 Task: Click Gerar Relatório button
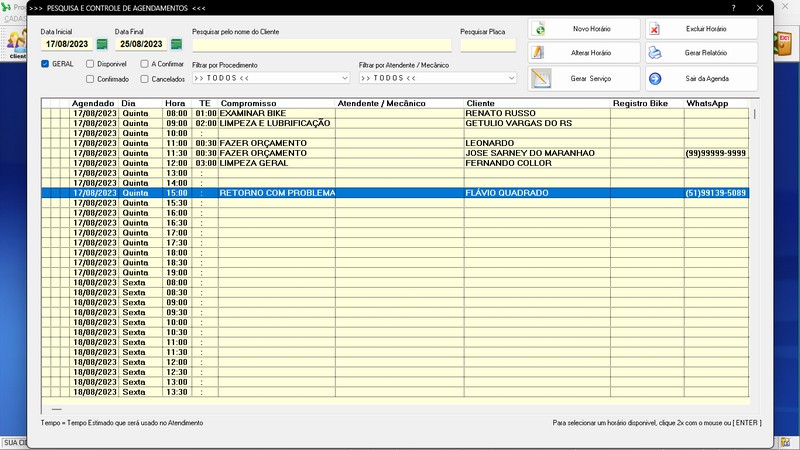(702, 53)
